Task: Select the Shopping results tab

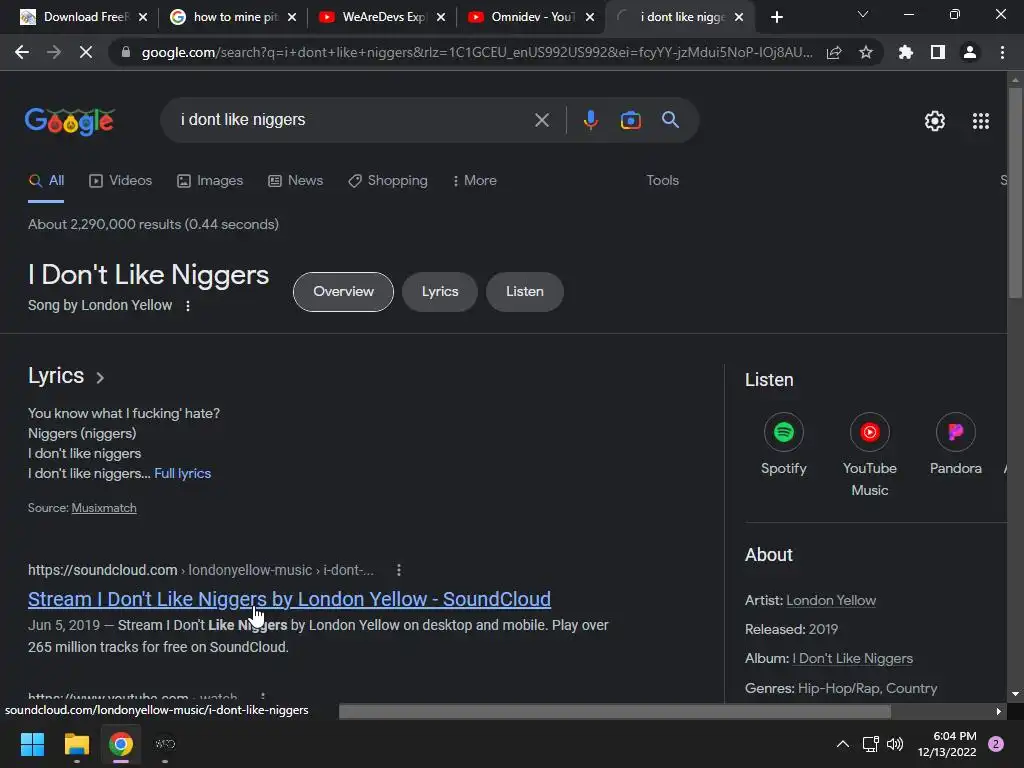Action: click(388, 181)
